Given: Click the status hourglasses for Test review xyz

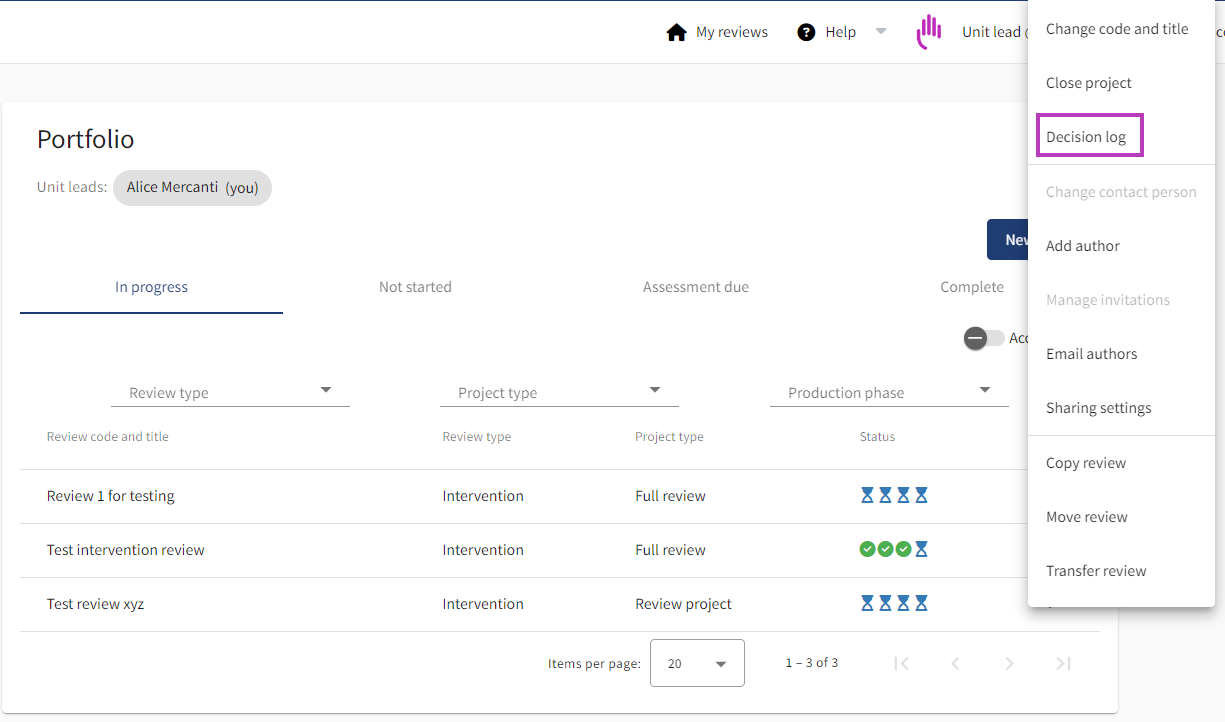Looking at the screenshot, I should [x=894, y=603].
